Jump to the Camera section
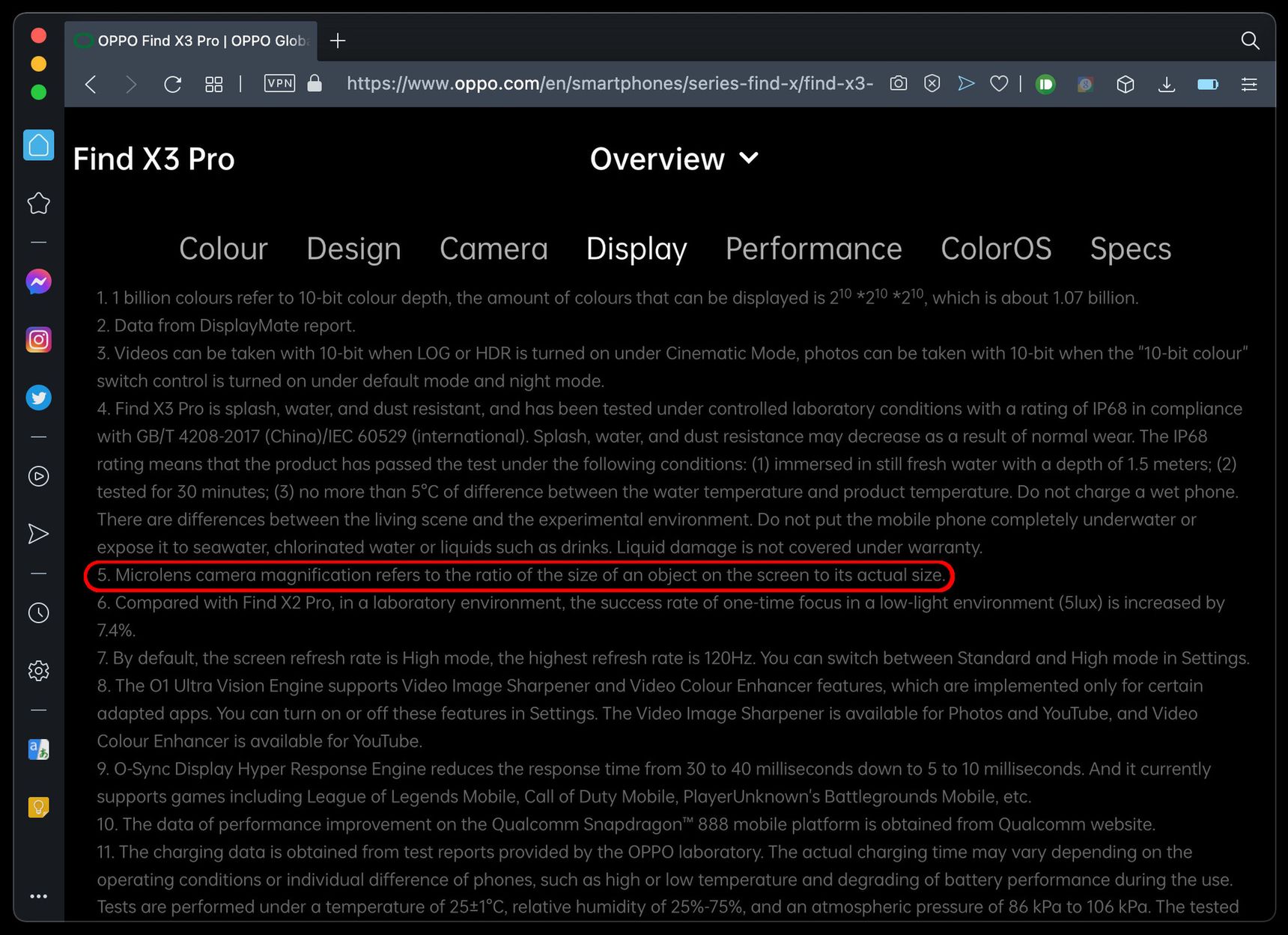1288x935 pixels. click(x=494, y=249)
